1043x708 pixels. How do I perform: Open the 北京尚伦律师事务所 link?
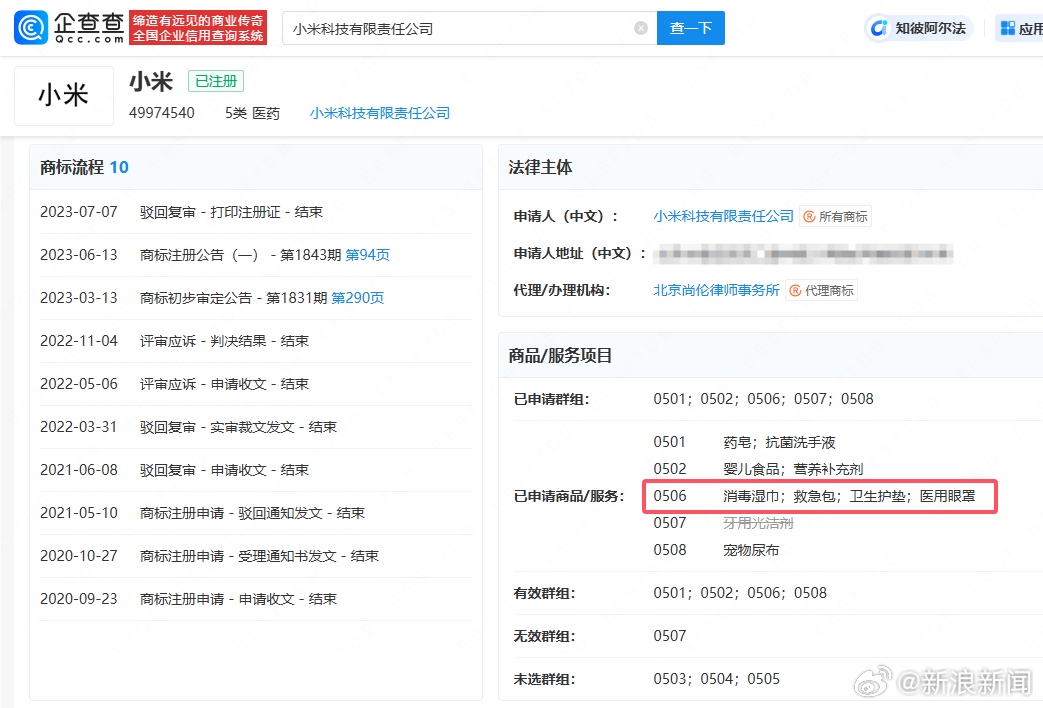(x=716, y=290)
